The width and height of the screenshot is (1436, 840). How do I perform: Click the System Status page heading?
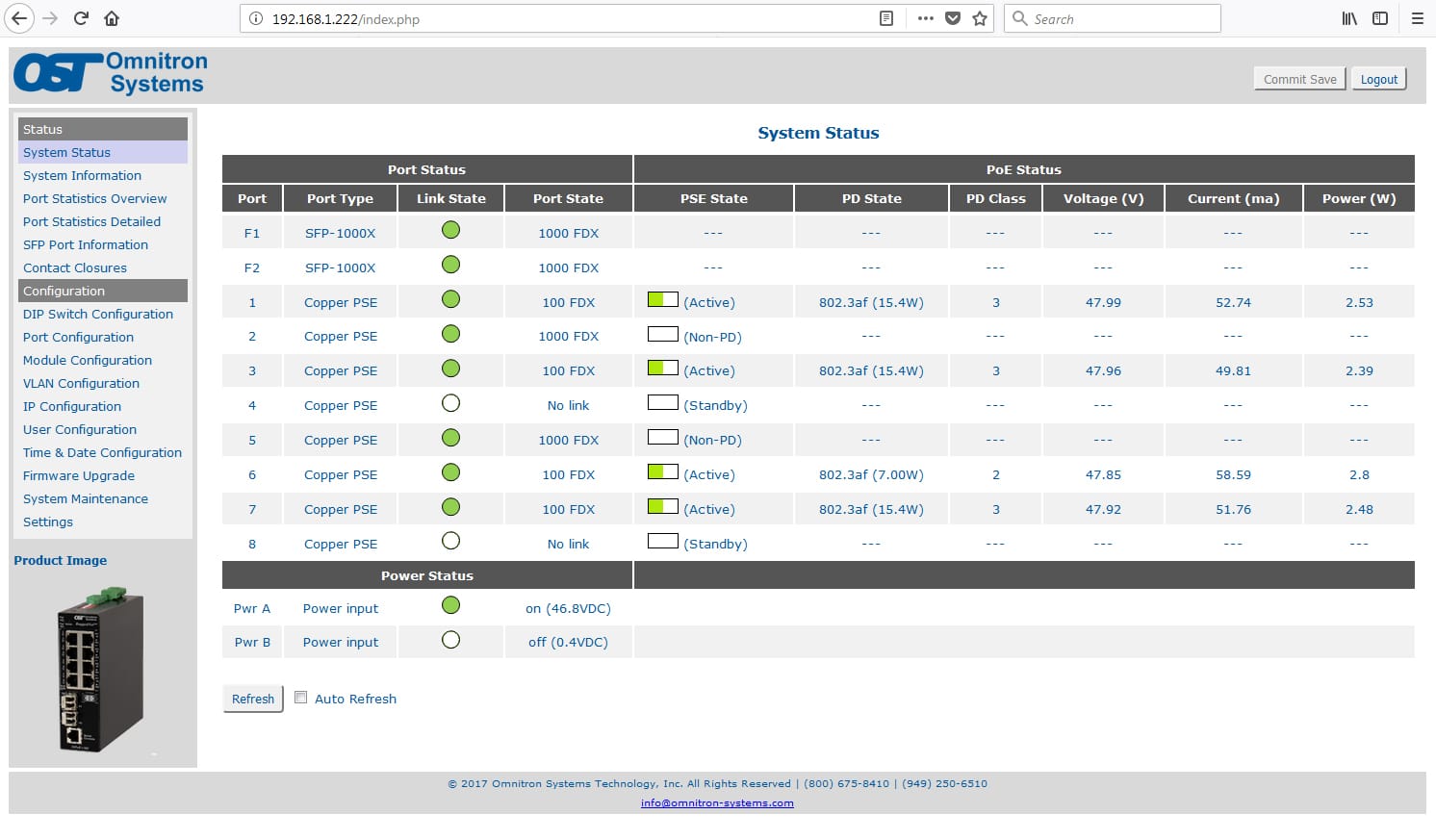point(818,133)
